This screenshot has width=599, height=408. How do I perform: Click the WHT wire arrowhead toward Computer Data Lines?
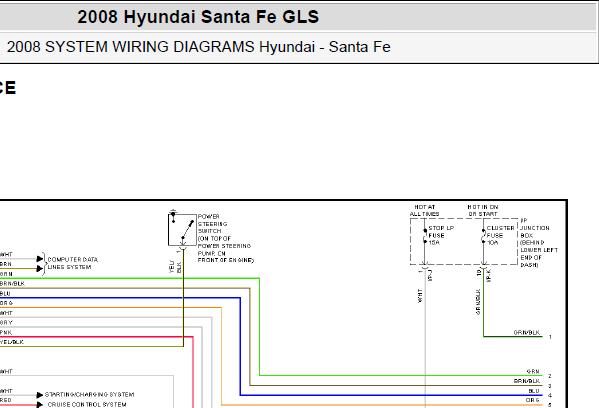(x=40, y=259)
